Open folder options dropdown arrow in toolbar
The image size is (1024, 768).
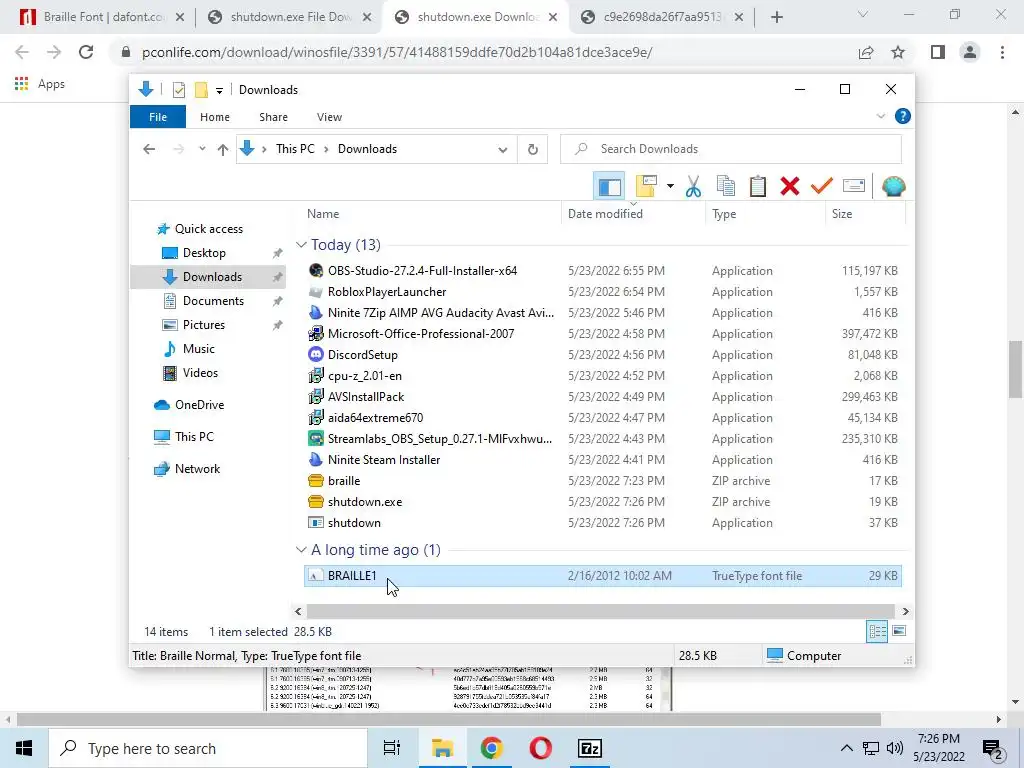(670, 187)
